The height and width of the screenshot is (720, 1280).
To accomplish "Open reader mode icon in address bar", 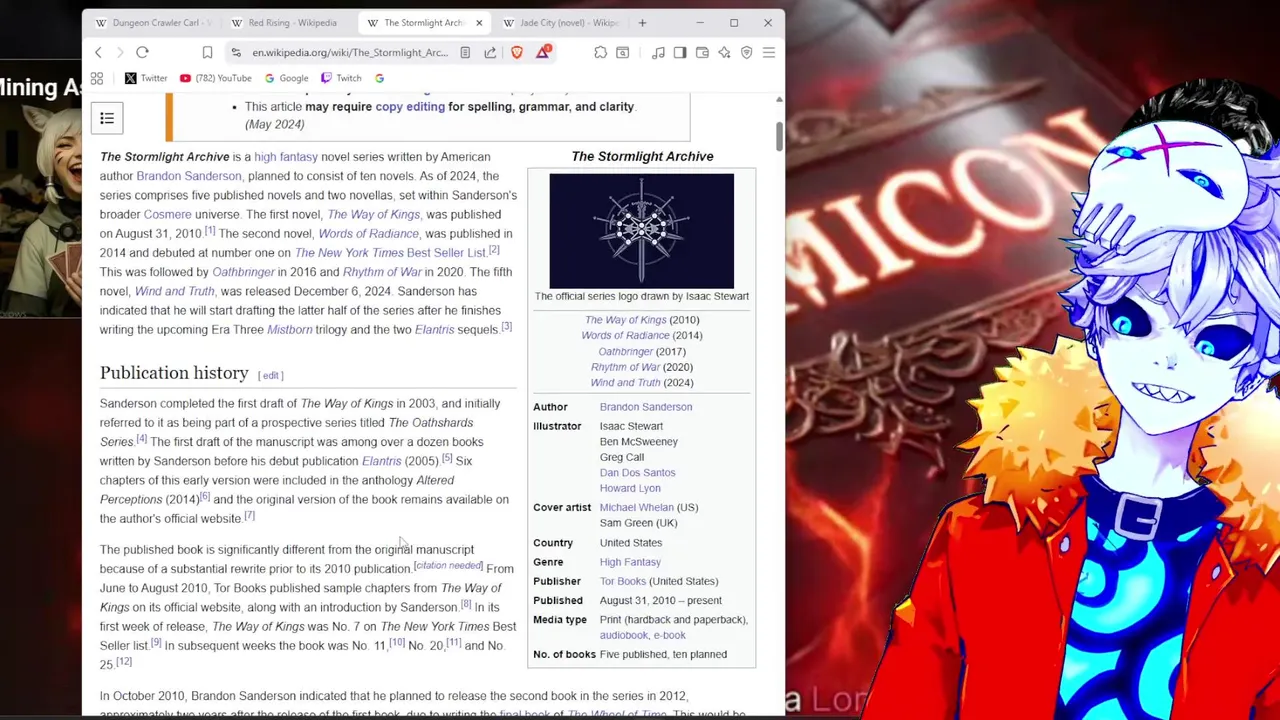I will click(x=465, y=52).
